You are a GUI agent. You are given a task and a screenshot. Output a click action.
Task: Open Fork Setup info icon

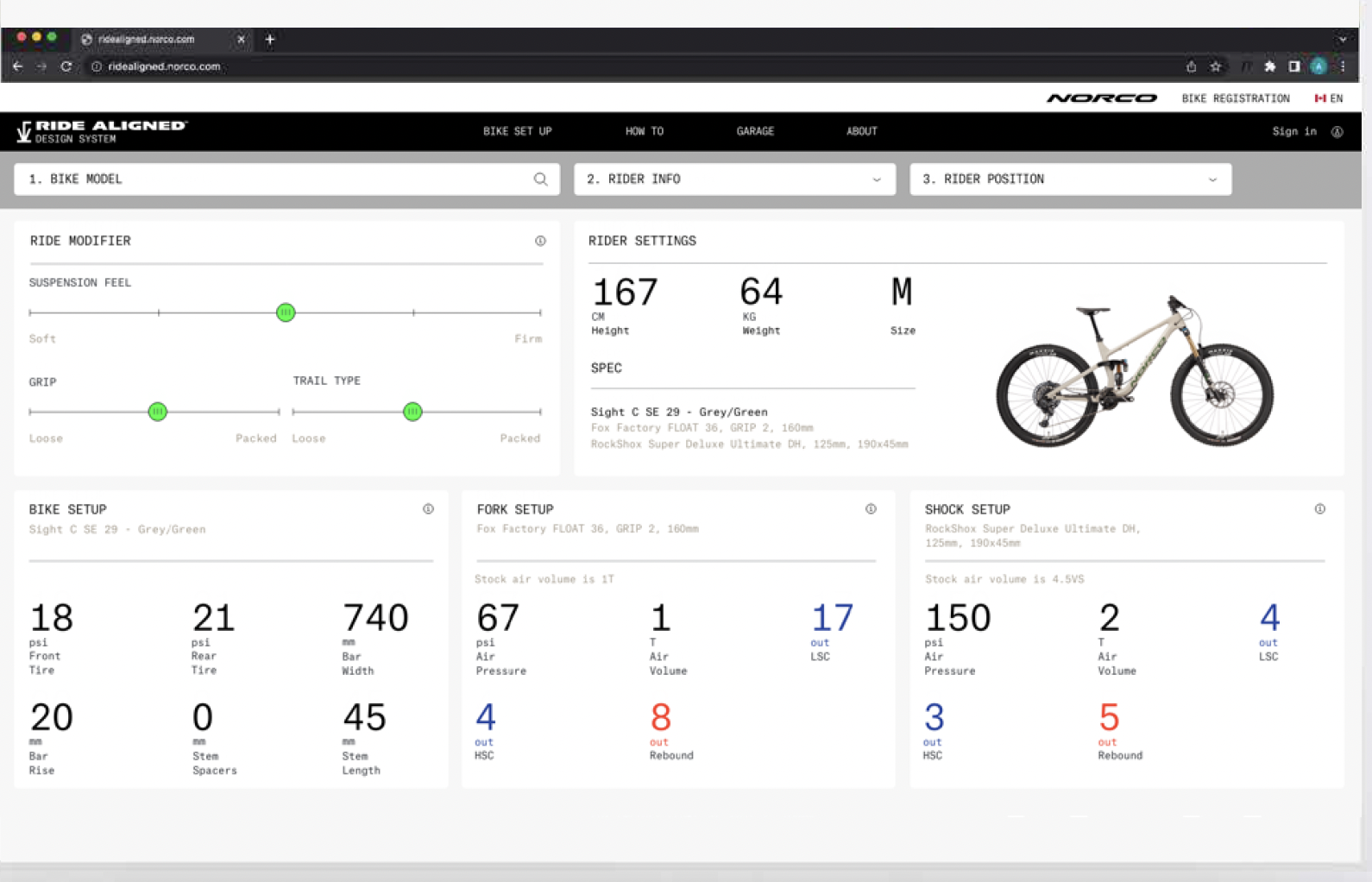(x=871, y=509)
